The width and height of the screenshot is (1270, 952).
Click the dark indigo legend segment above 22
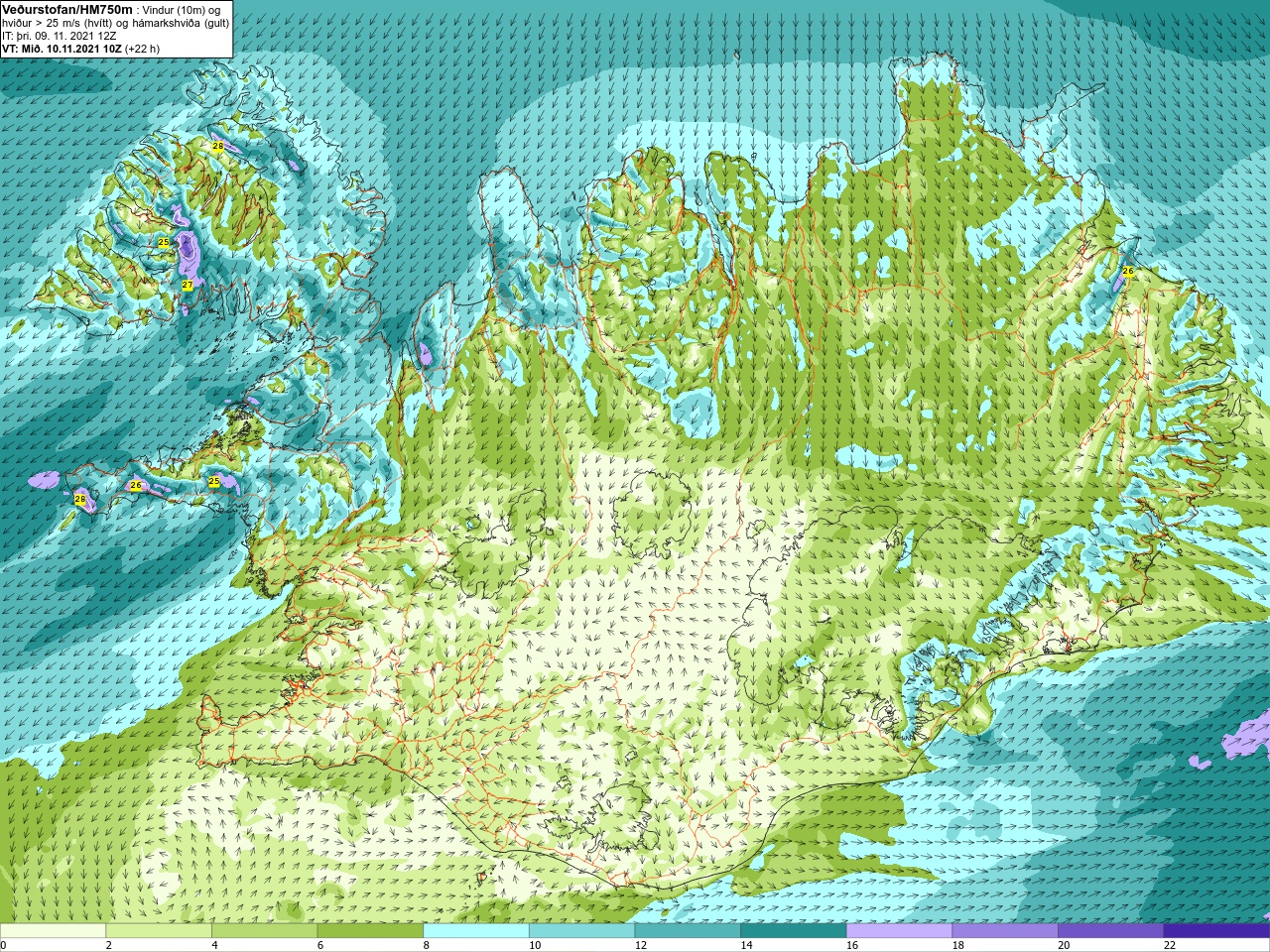(1217, 931)
